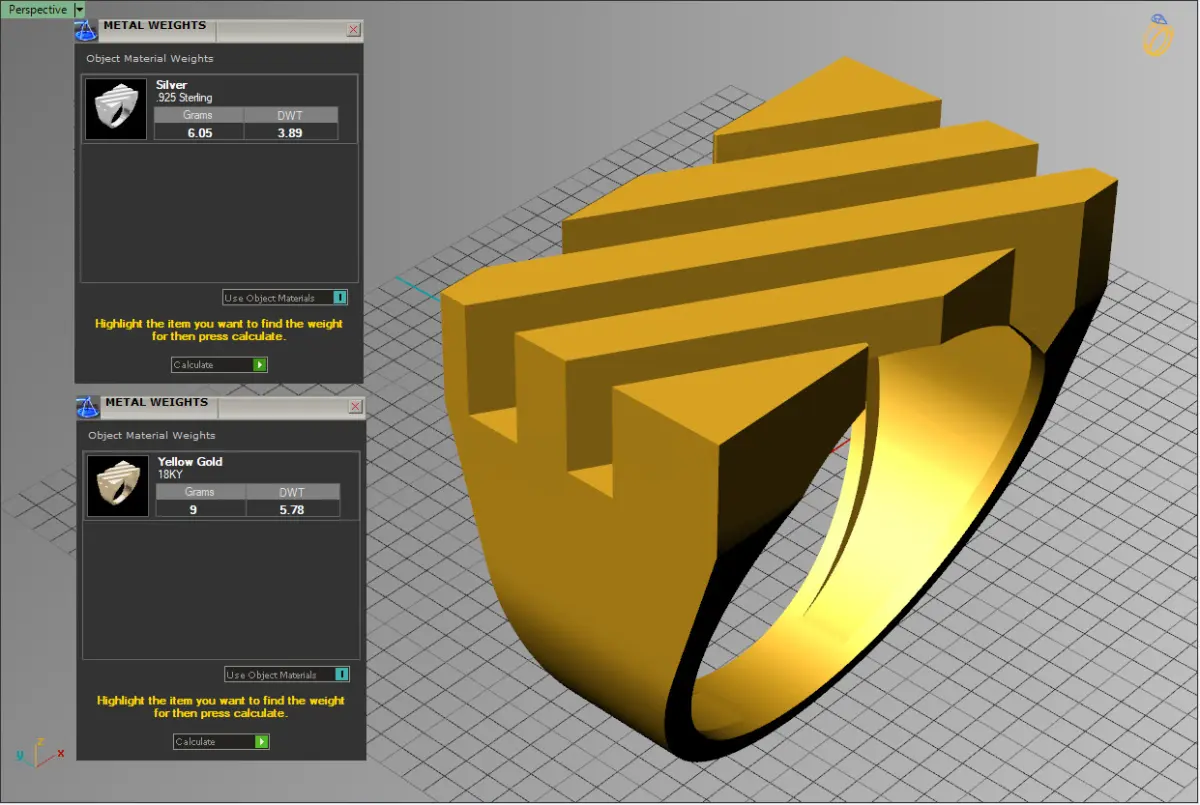1200x805 pixels.
Task: Open Use Object Materials dropdown in Silver panel
Action: click(285, 297)
